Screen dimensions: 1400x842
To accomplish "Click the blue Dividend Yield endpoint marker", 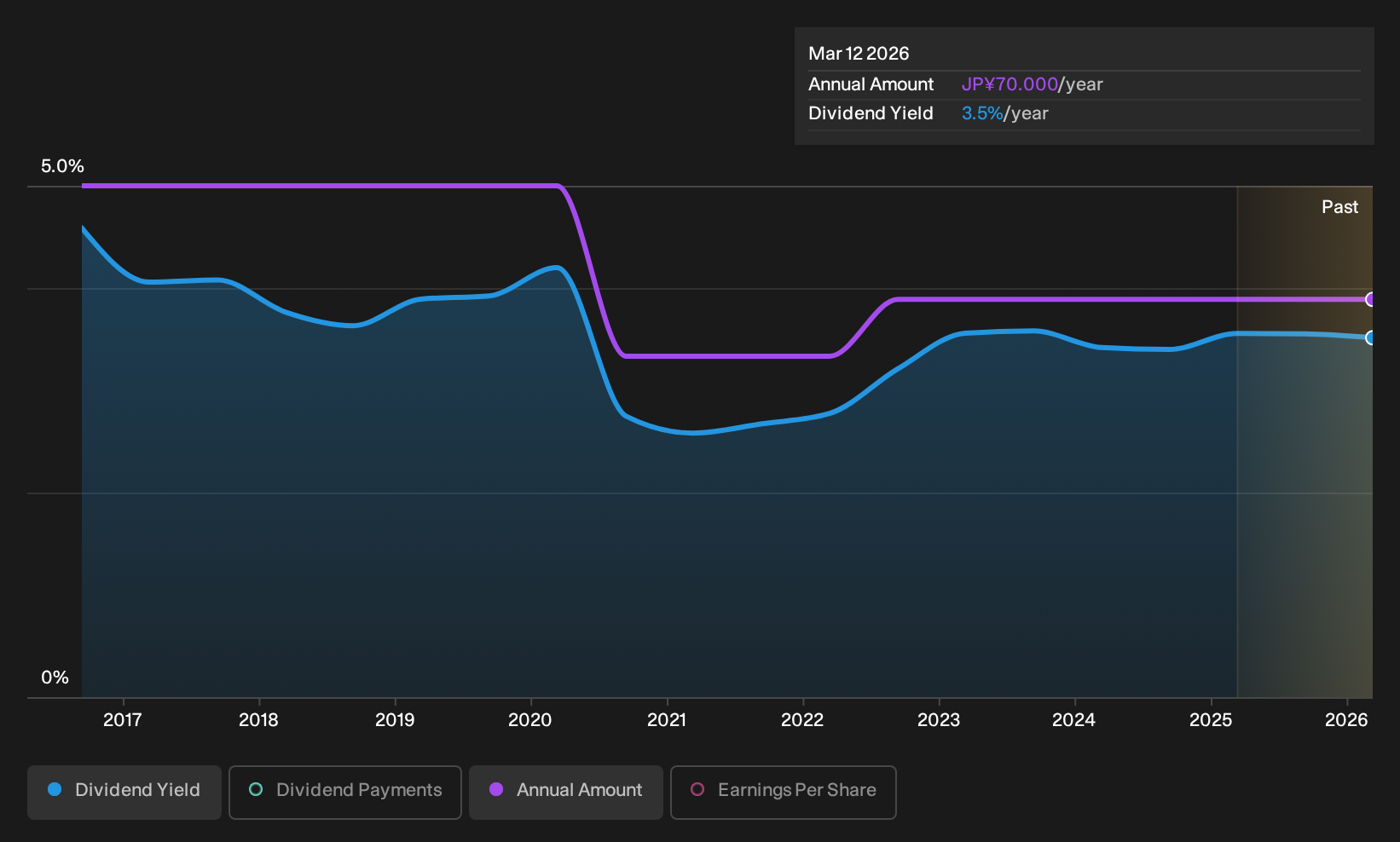I will click(1371, 337).
